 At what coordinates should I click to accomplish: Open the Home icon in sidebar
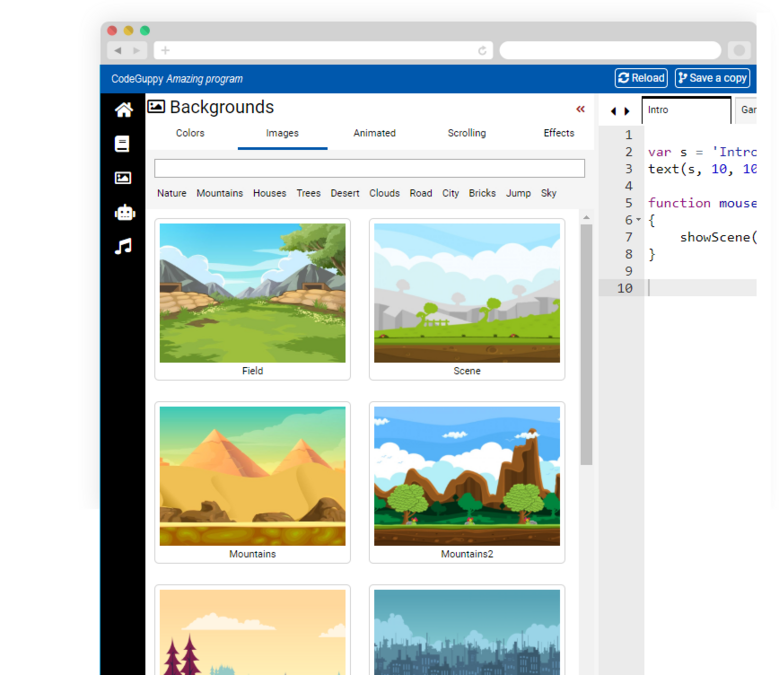click(x=123, y=110)
